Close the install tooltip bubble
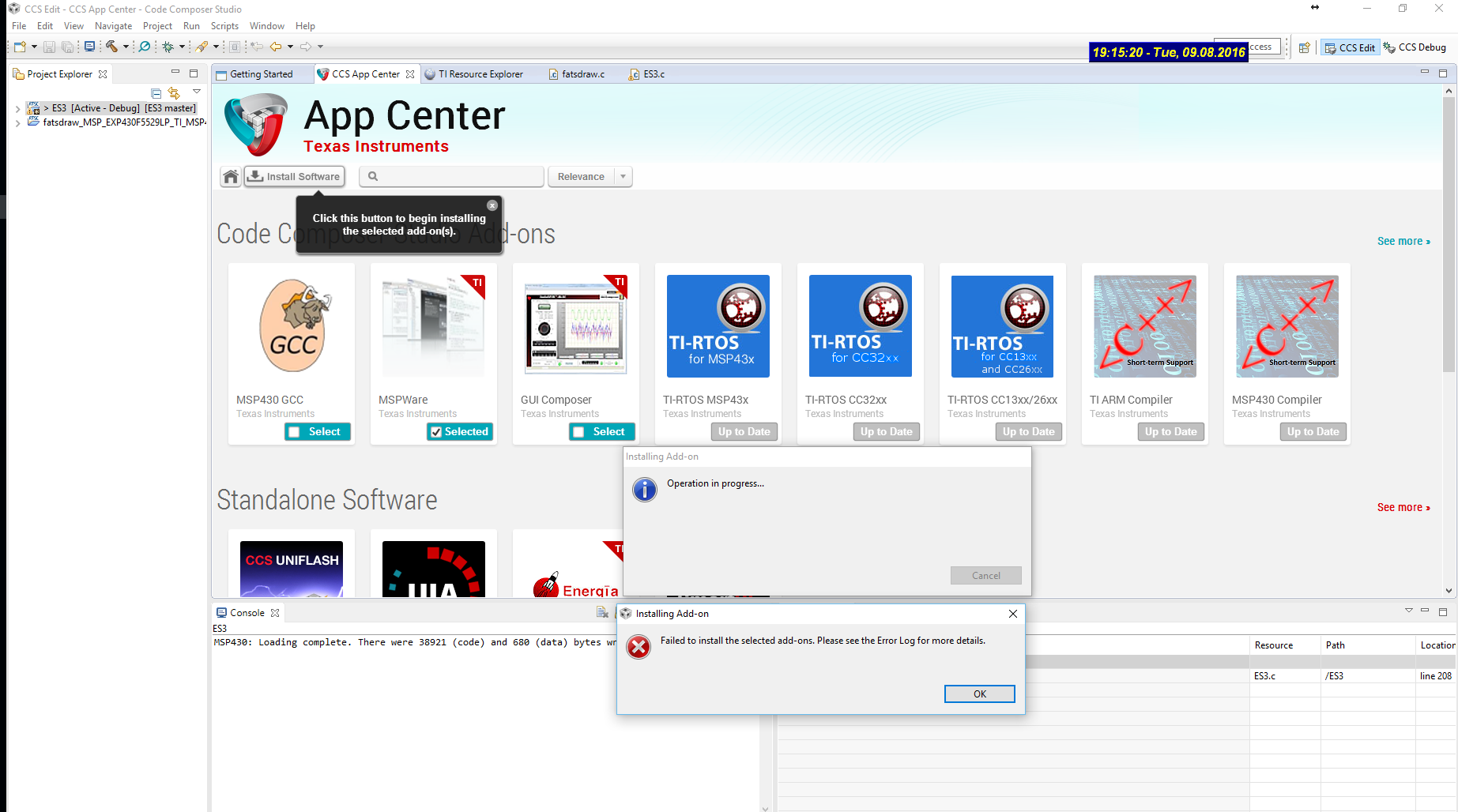The height and width of the screenshot is (812, 1458). (x=492, y=205)
